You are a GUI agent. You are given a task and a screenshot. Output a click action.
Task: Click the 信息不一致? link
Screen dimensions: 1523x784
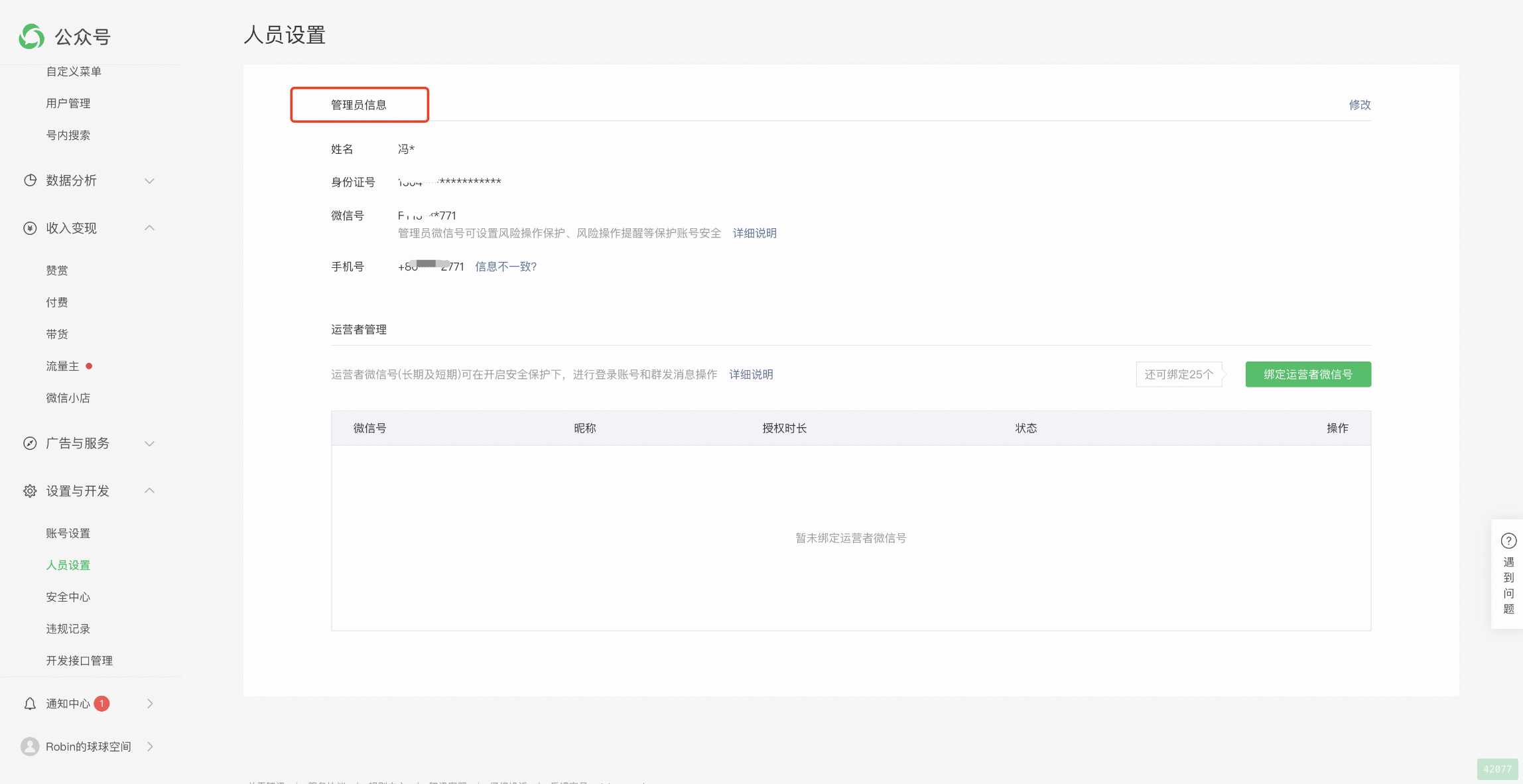505,267
